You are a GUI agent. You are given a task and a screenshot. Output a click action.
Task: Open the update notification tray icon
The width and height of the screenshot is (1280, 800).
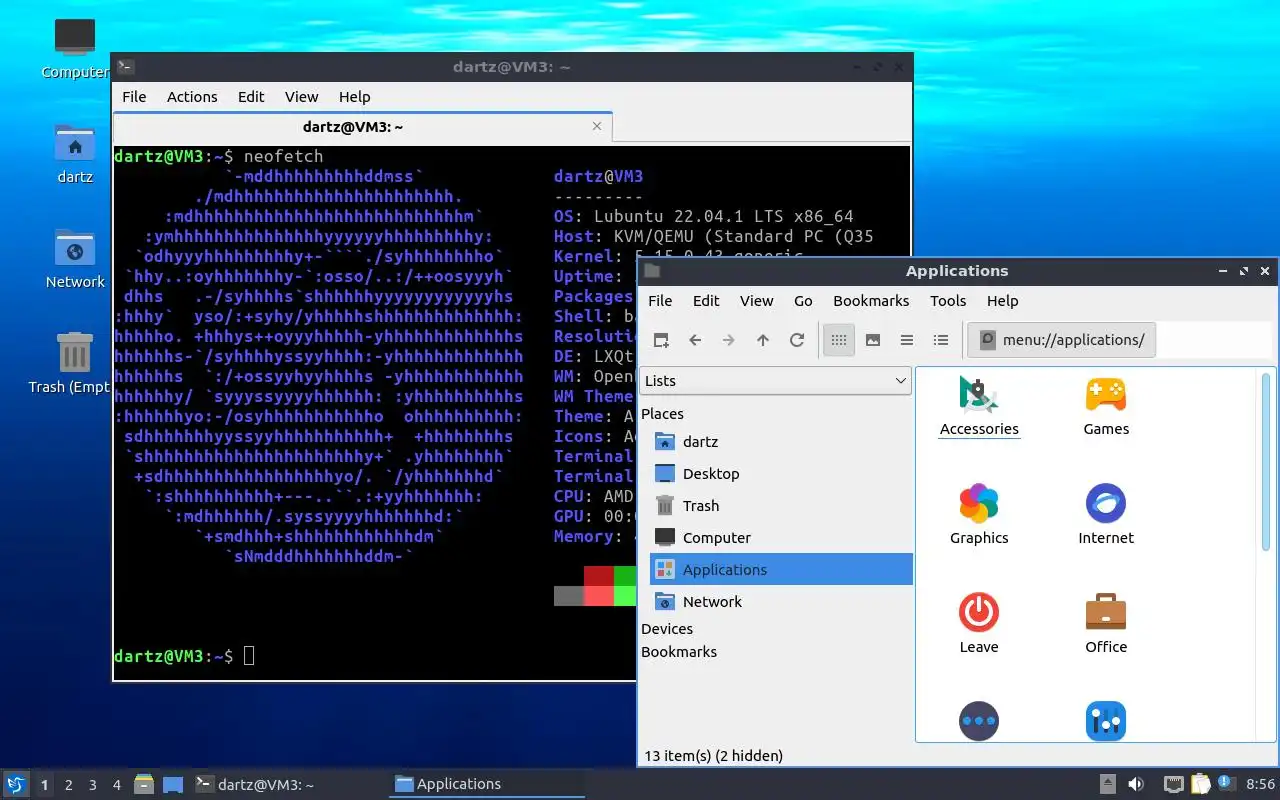tap(1226, 784)
